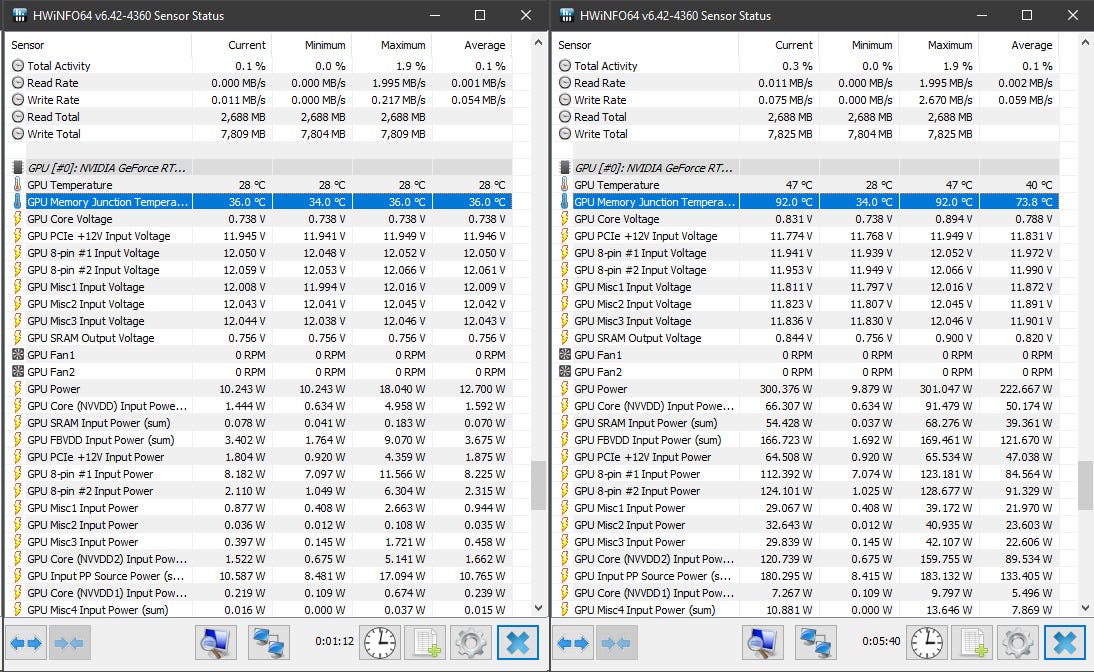Click the 18.040 W maximum value

(x=403, y=389)
